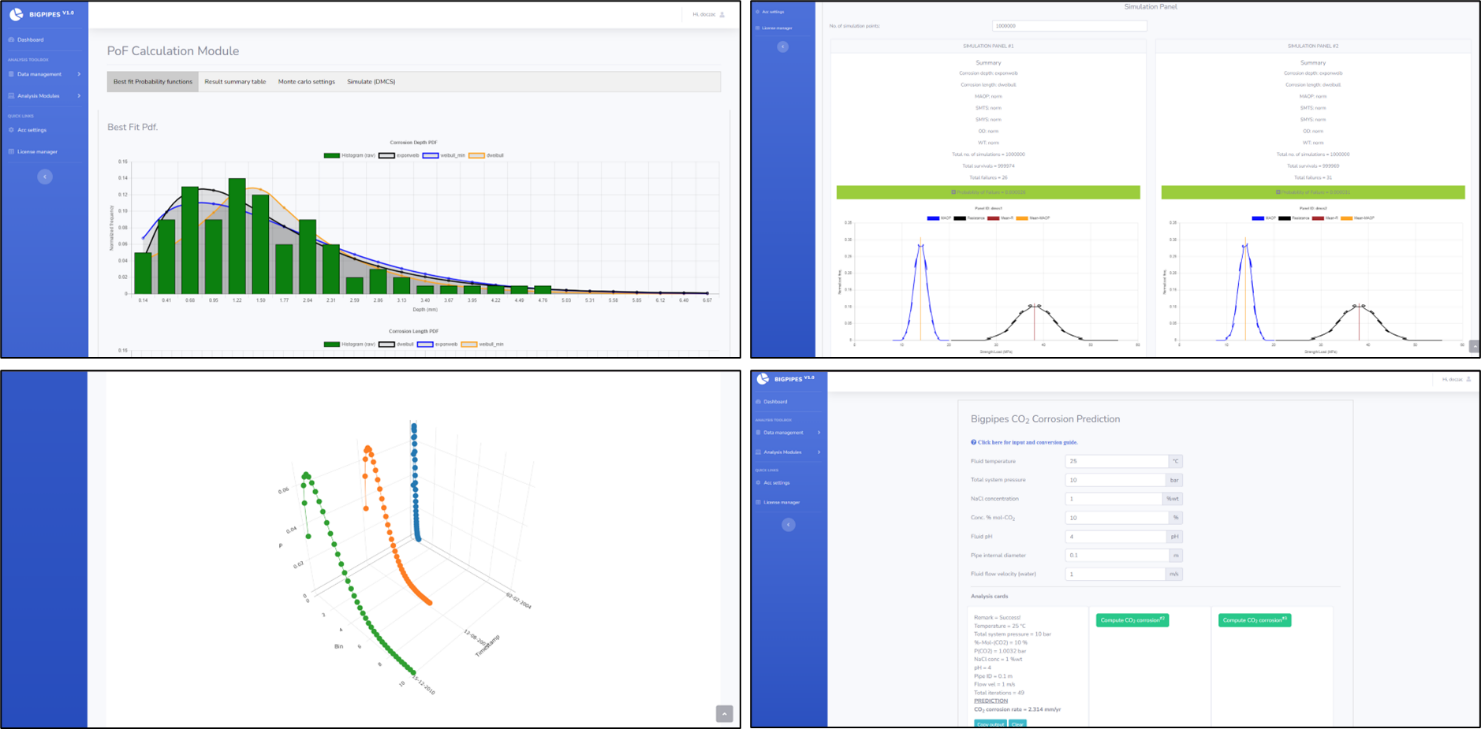
Task: Collapse the sidebar beside the Simulation Panel
Action: click(782, 46)
